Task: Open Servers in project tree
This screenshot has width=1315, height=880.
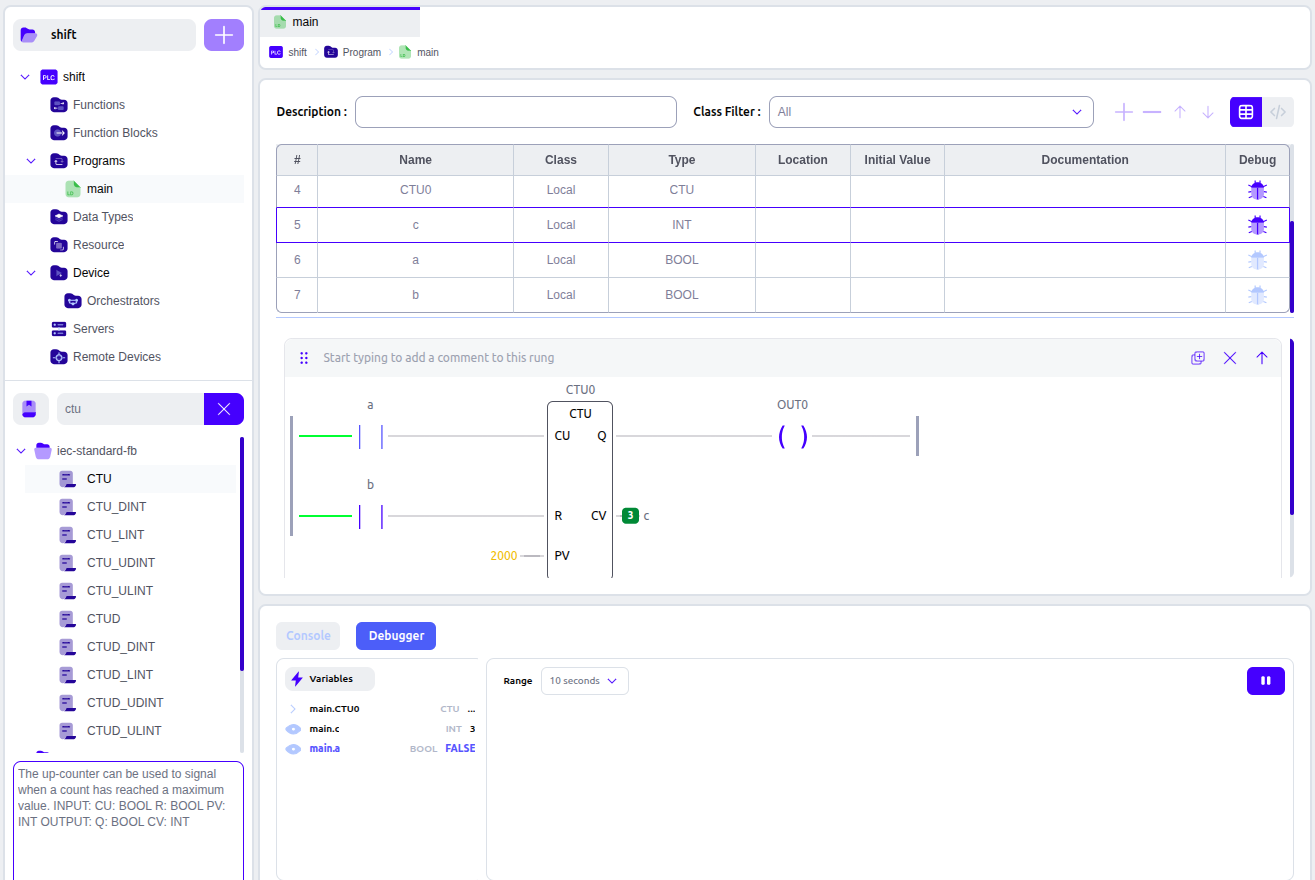Action: pyautogui.click(x=94, y=329)
